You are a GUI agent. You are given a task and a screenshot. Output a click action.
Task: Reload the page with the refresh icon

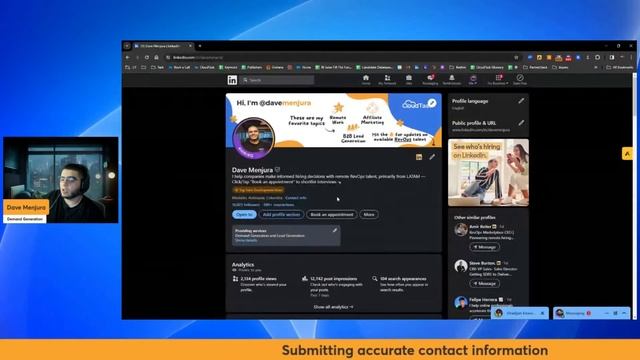[x=147, y=58]
